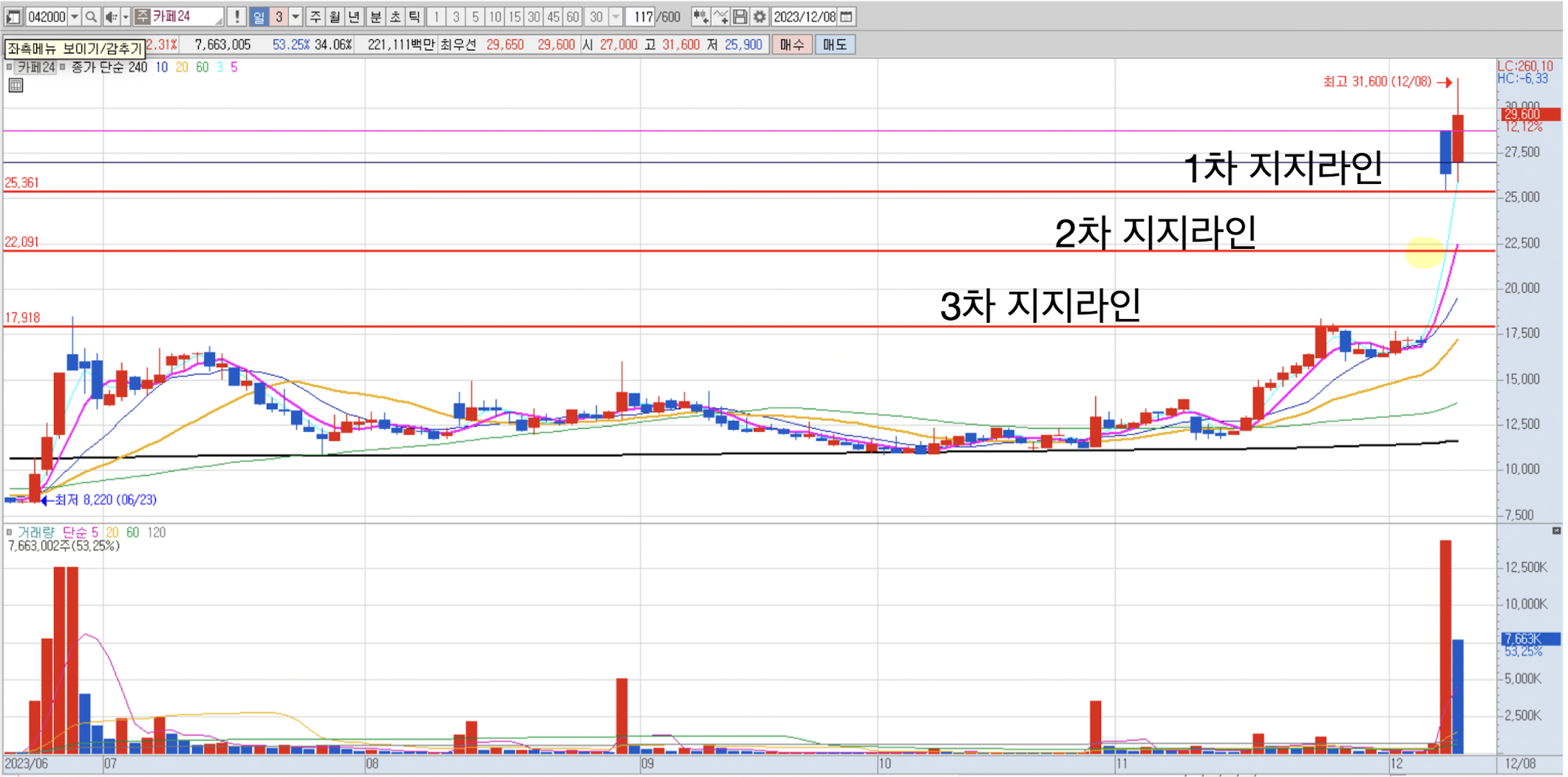Open the add indicator line icon
The image size is (1568, 777).
[720, 16]
